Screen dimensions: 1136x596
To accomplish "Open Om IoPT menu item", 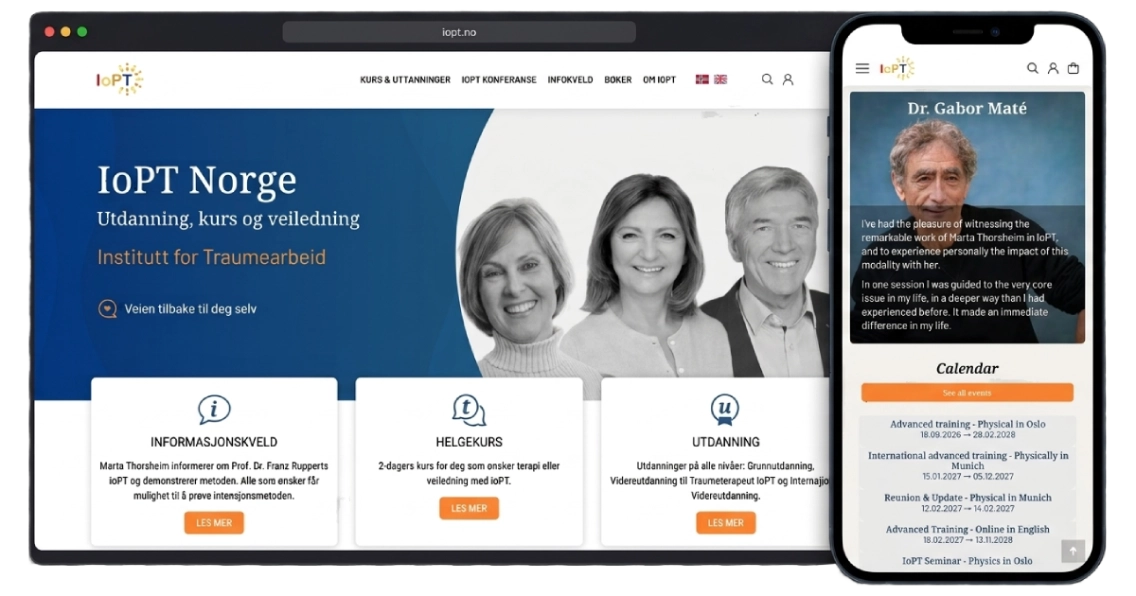I will 659,80.
